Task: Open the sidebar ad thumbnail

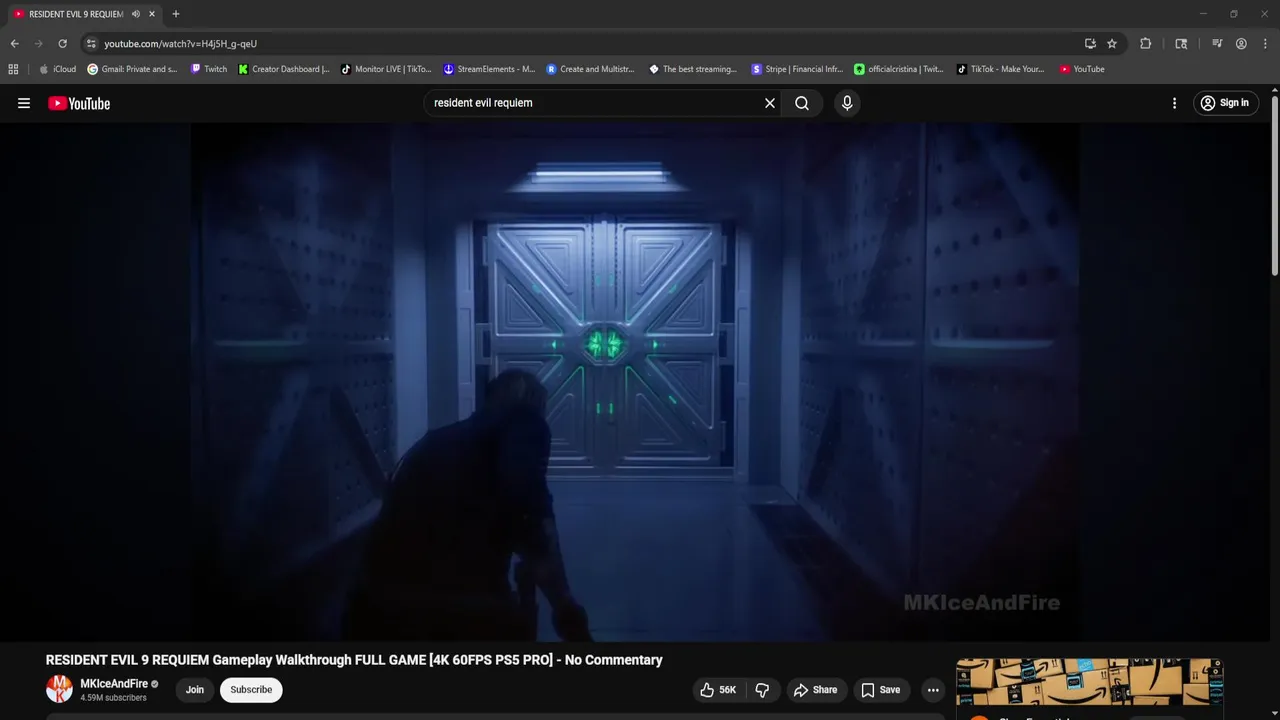Action: tap(1089, 682)
